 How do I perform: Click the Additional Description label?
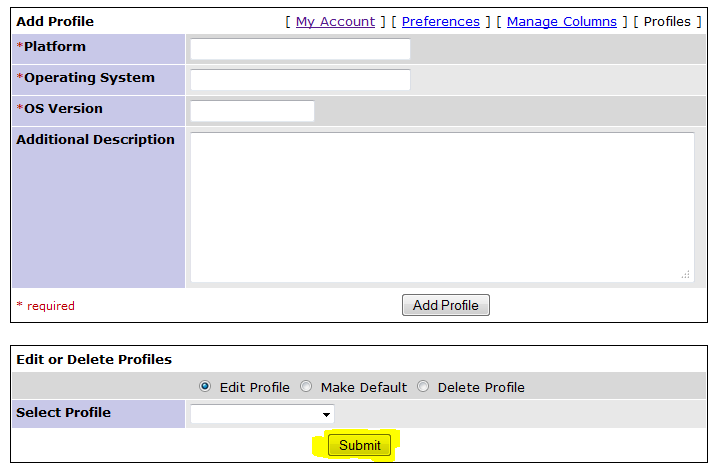(x=95, y=140)
